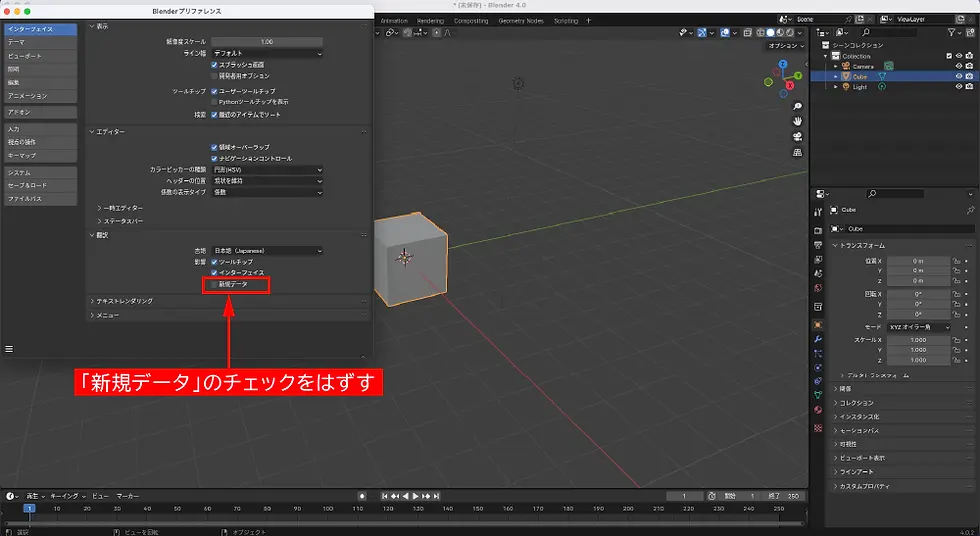Open the アドオン preferences category
Viewport: 980px width, 536px height.
tap(40, 112)
